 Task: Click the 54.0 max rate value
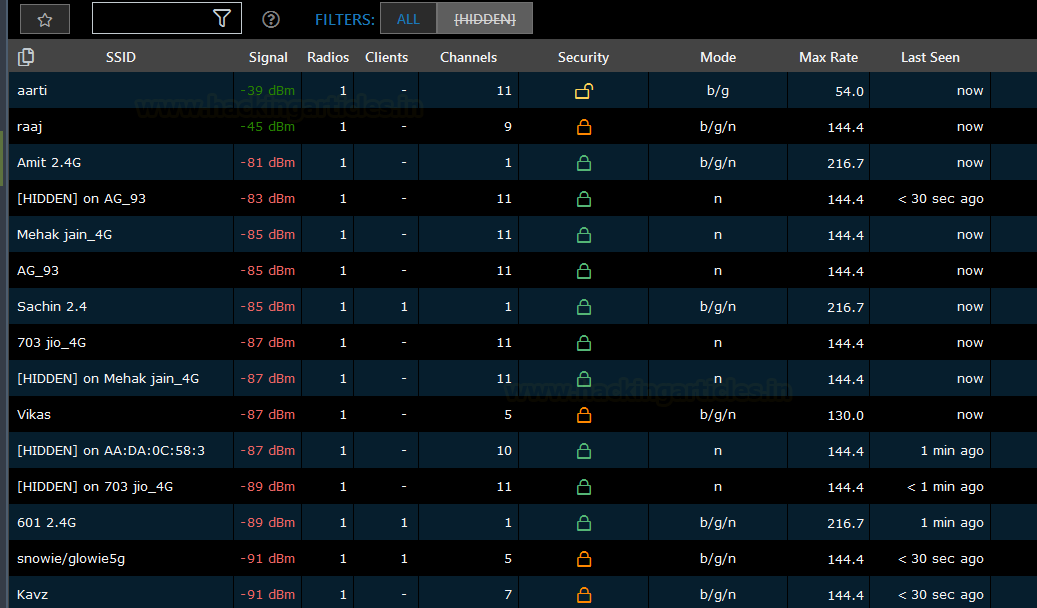849,91
